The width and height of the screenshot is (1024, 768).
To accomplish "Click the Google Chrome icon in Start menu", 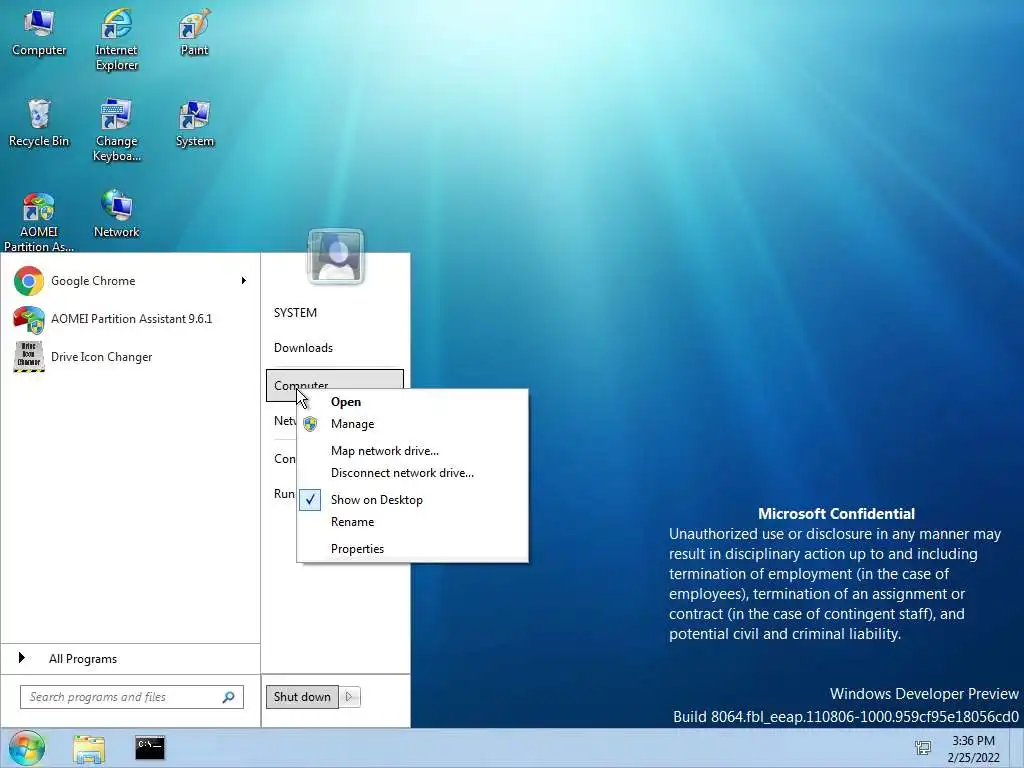I will [29, 281].
